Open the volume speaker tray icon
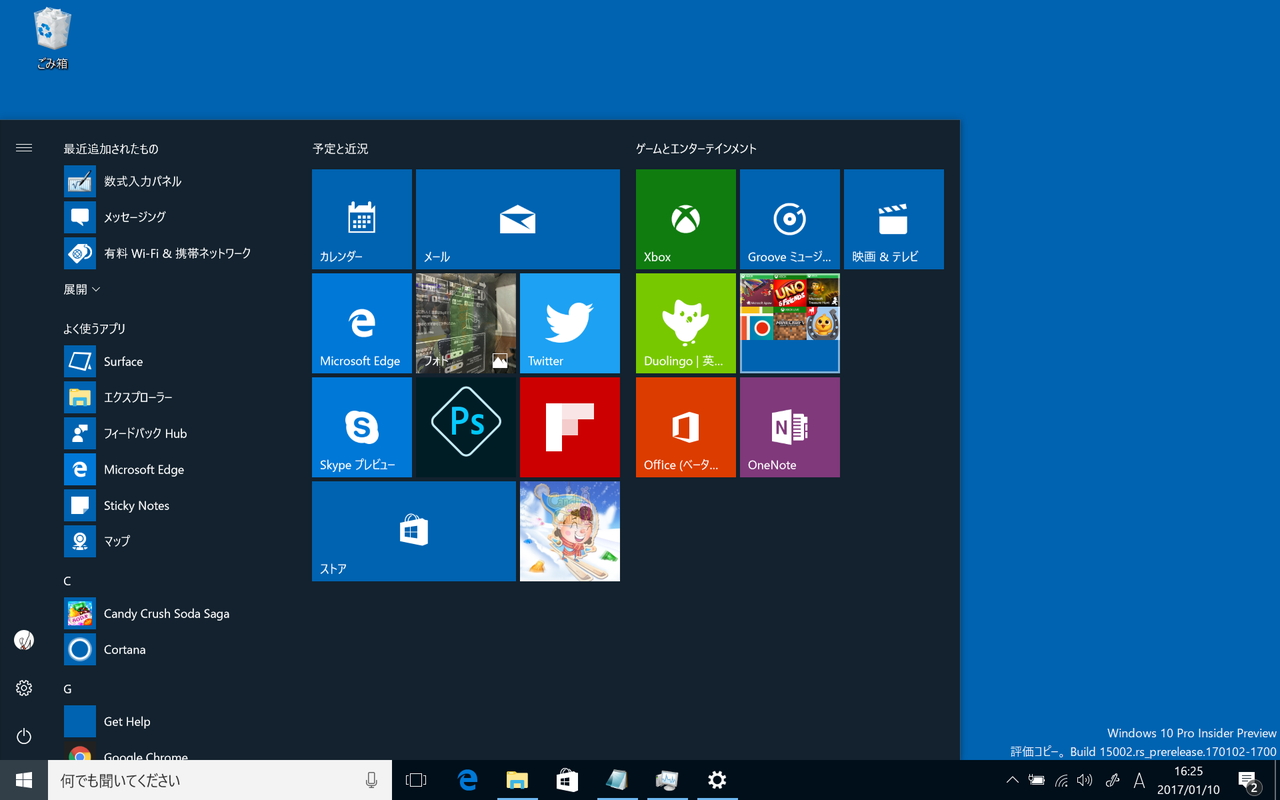Screen dimensions: 1280x800 (x=1085, y=780)
